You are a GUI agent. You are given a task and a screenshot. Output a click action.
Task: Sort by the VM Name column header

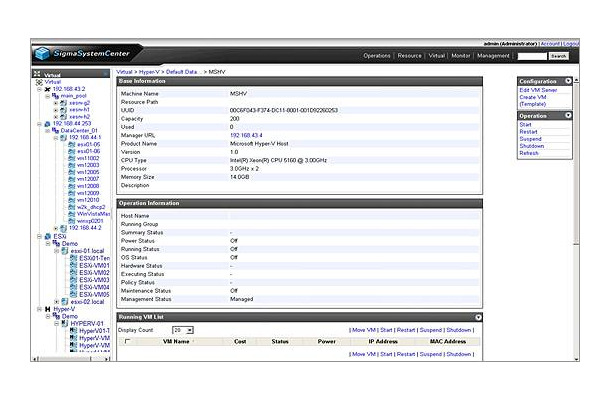[x=176, y=342]
